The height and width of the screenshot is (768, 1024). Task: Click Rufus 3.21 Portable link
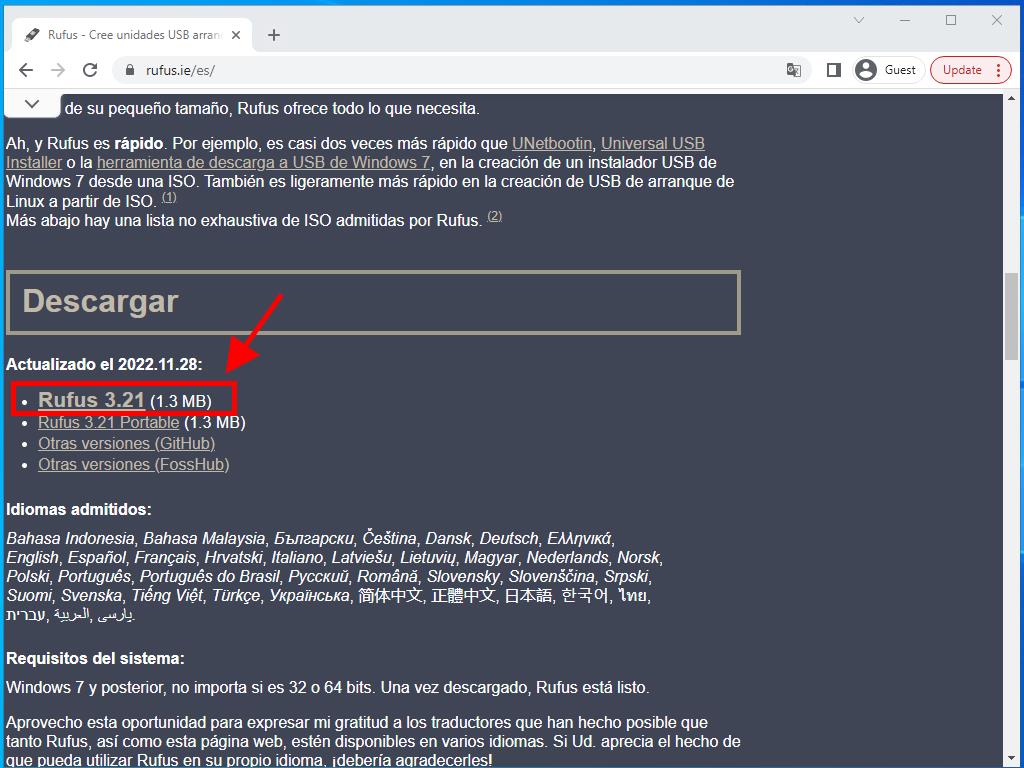108,422
